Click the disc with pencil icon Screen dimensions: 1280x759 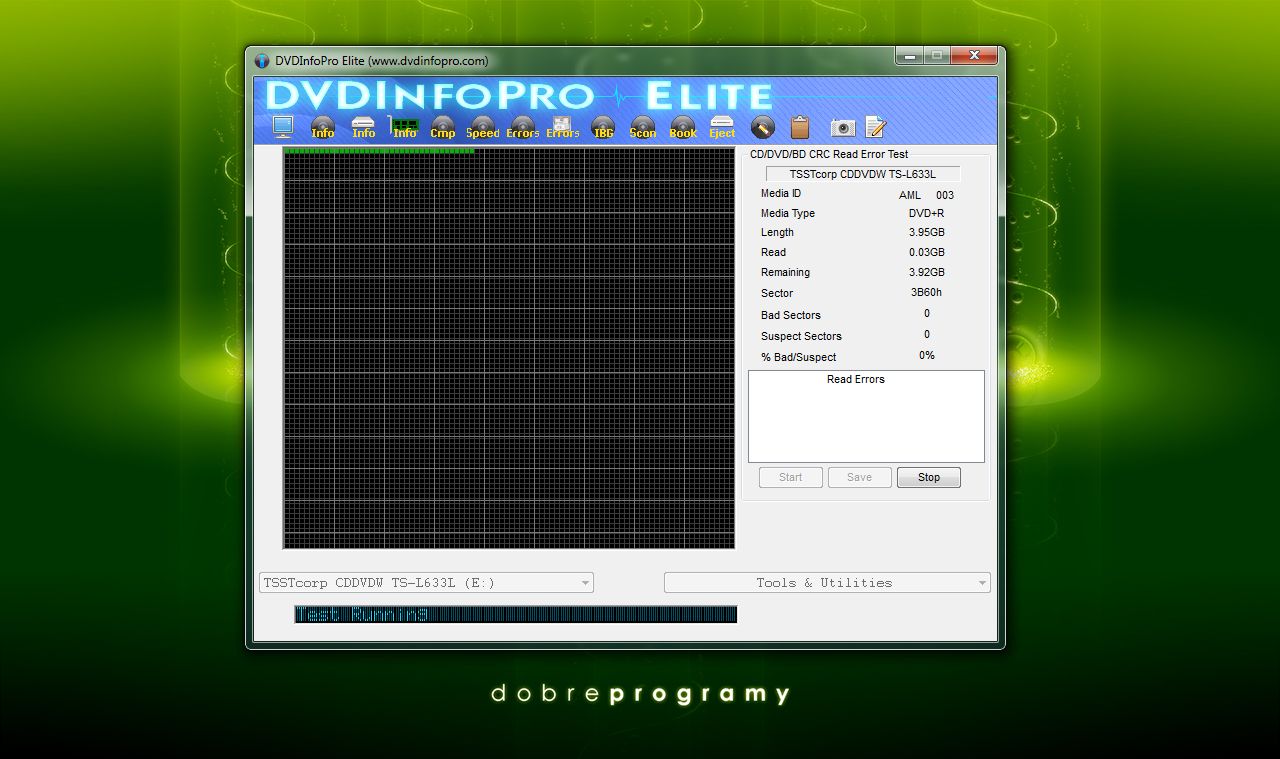tap(762, 127)
